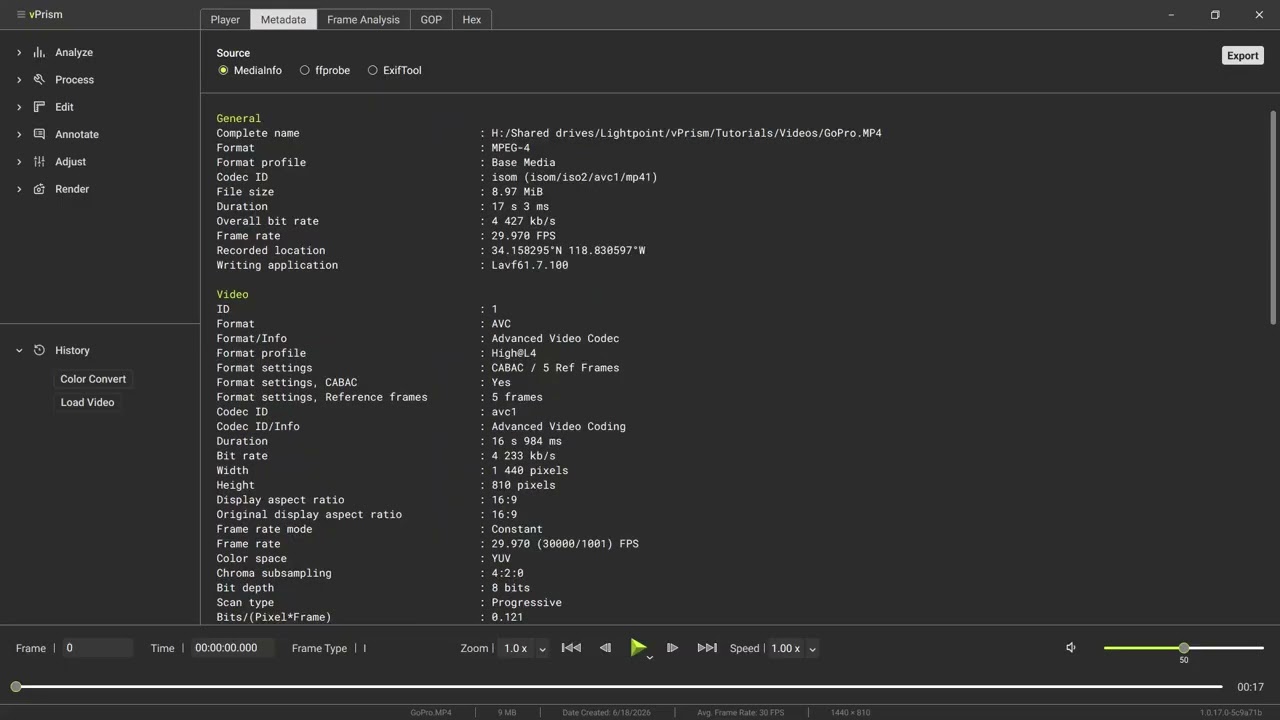Viewport: 1280px width, 720px height.
Task: Expand the Edit section
Action: point(19,107)
